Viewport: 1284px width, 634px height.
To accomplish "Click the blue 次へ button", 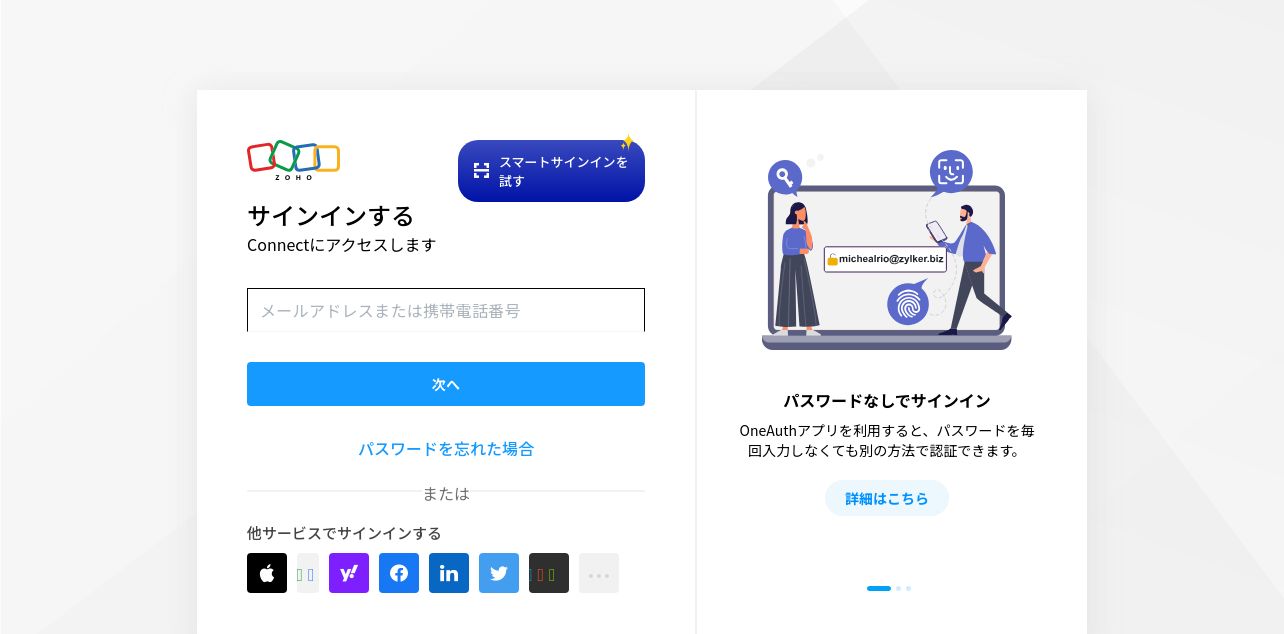I will click(x=446, y=384).
